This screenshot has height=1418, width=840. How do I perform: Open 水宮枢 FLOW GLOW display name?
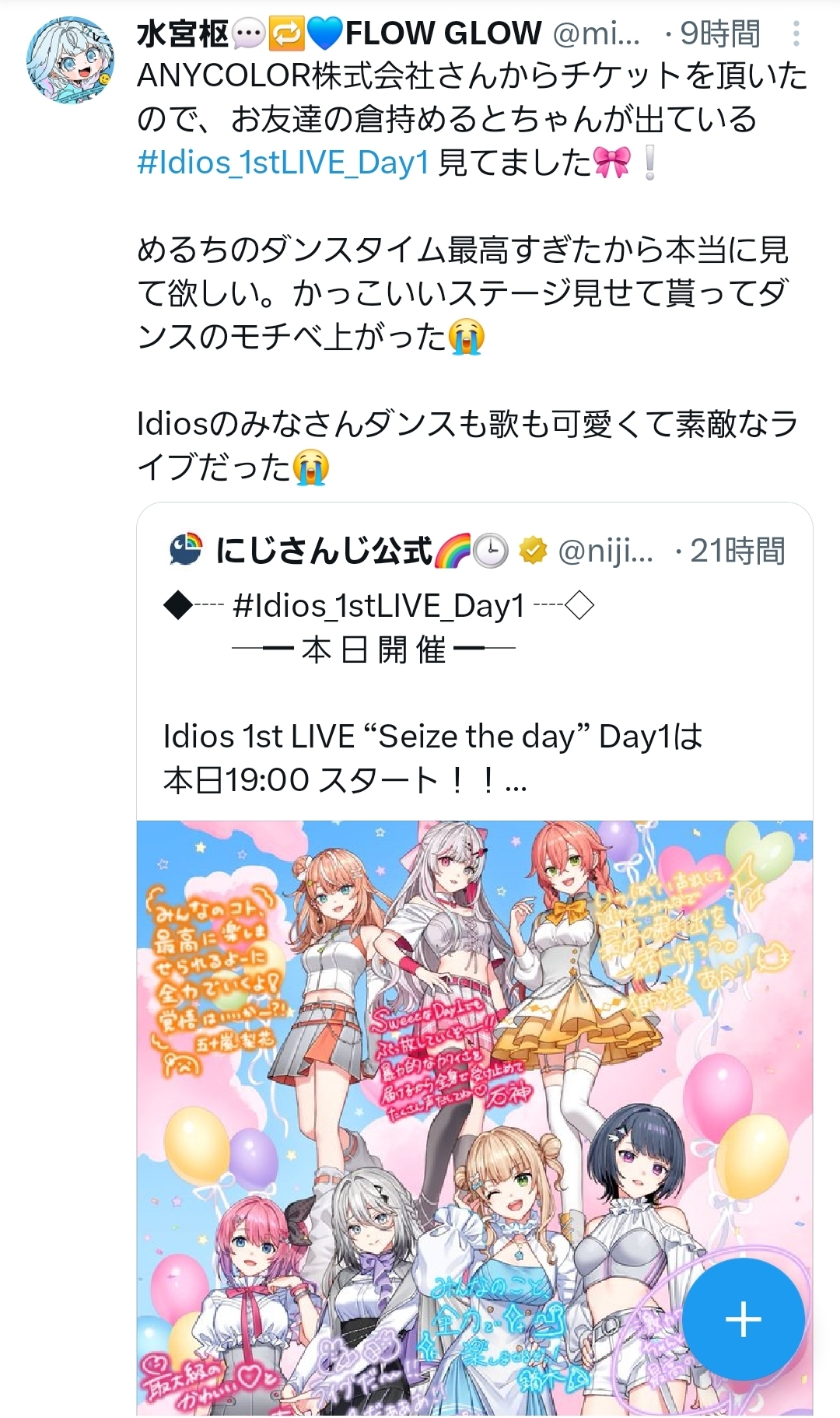point(339,33)
